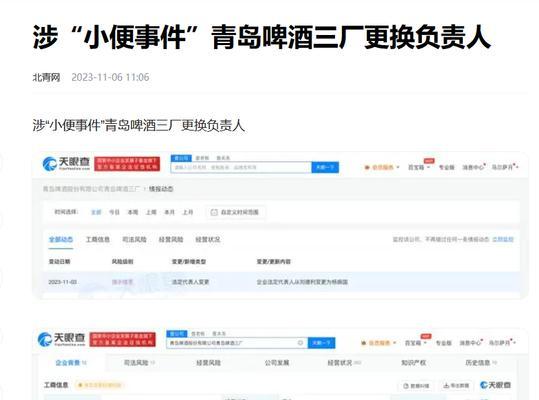539x400 pixels.
Task: Click the Tianyancha logo in the upper screenshot
Action: pyautogui.click(x=66, y=164)
